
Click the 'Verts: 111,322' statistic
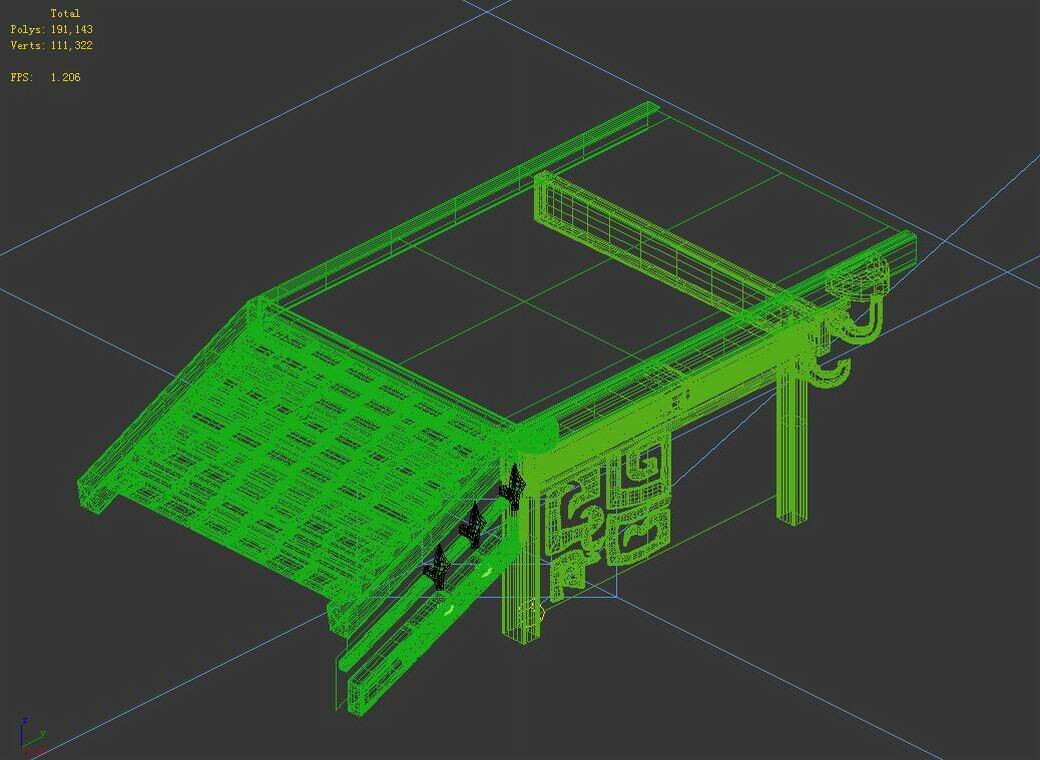point(52,45)
